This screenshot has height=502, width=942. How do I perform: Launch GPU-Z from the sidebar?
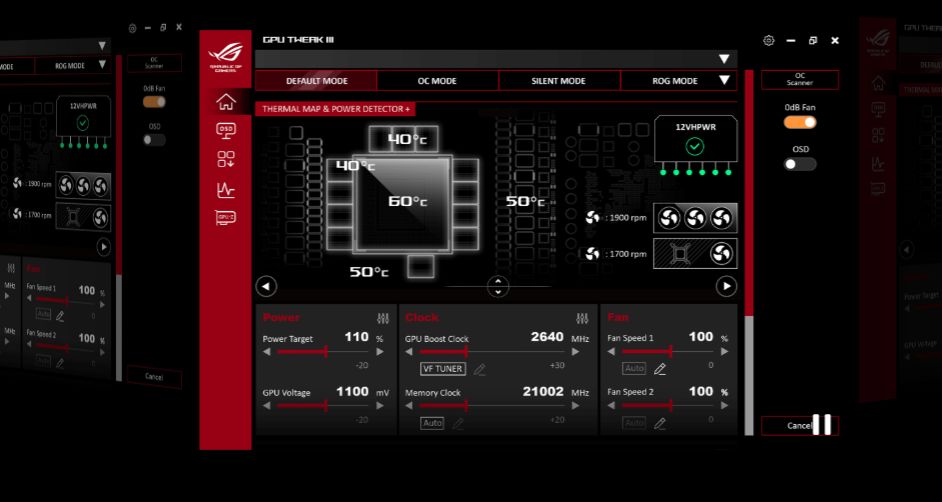coord(226,217)
